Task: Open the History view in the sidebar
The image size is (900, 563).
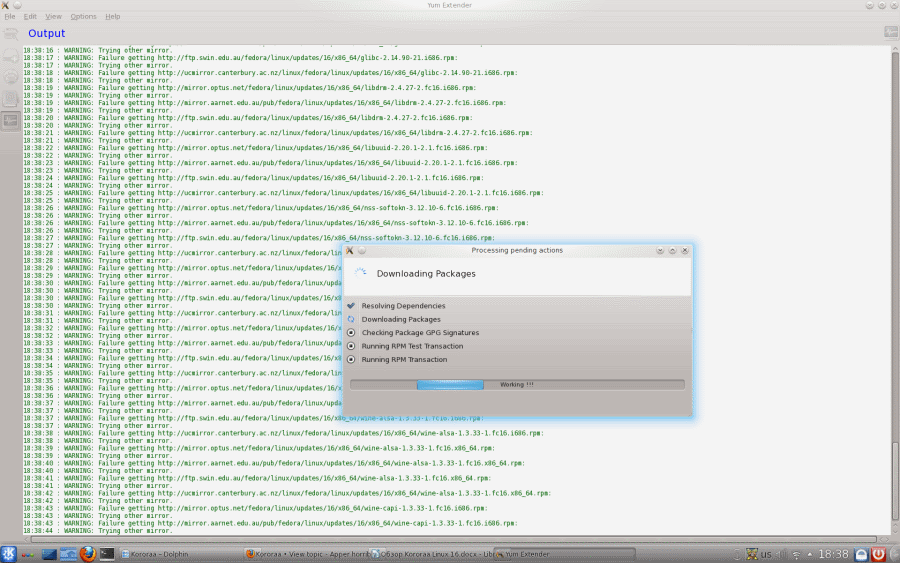Action: point(11,99)
